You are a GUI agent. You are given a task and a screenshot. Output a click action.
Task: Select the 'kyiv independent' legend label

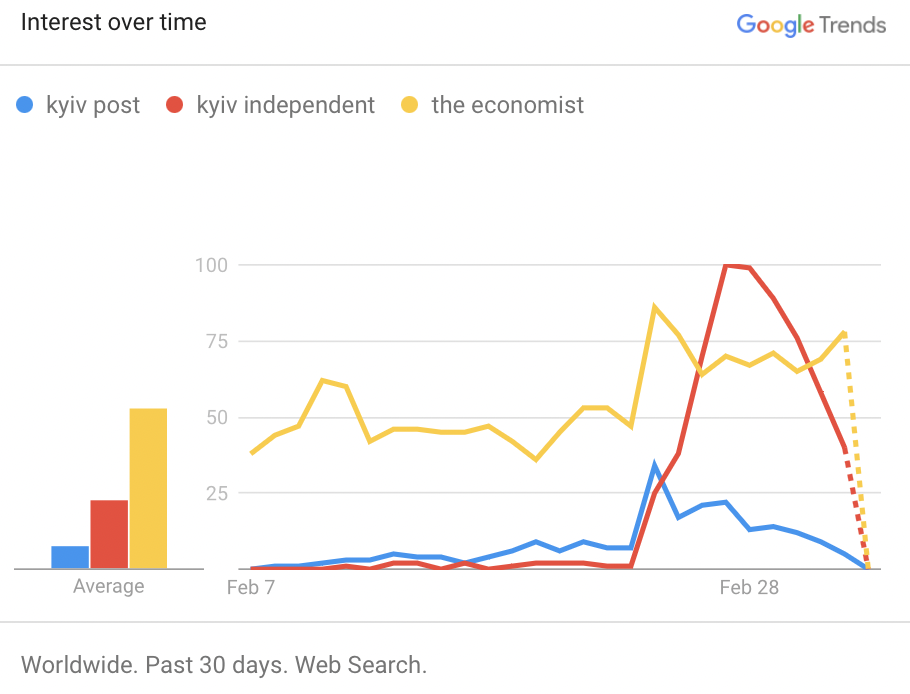coord(285,105)
